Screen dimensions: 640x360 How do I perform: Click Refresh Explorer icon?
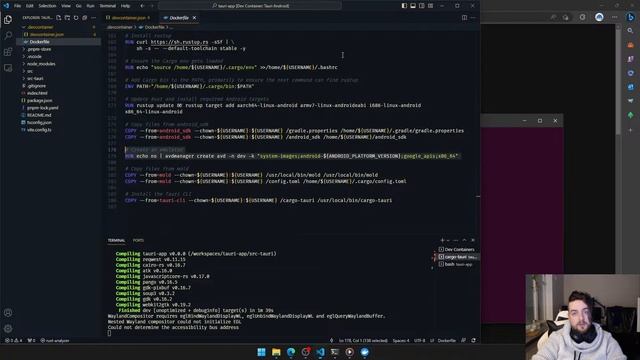(x=76, y=18)
